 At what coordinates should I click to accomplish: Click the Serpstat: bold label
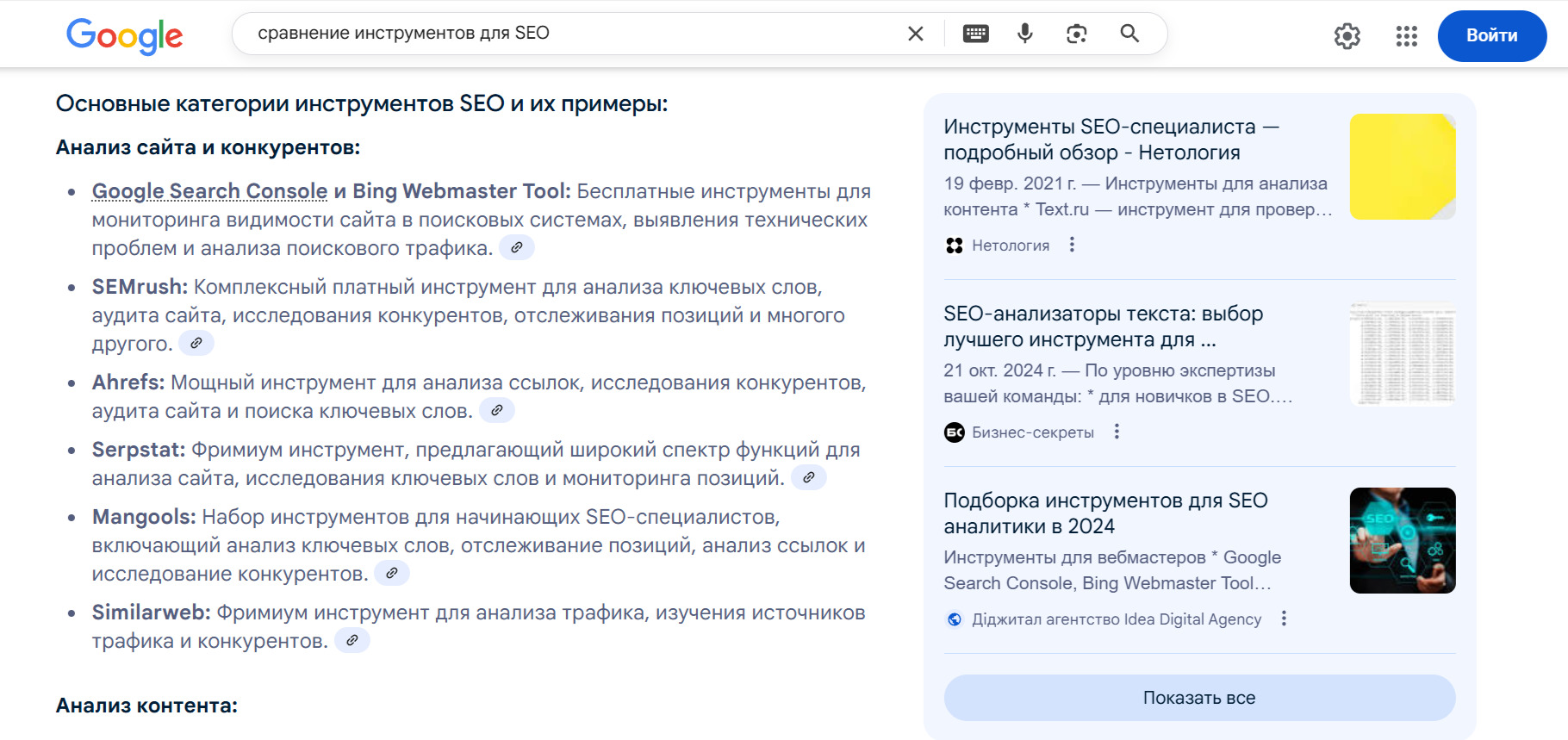tap(139, 450)
